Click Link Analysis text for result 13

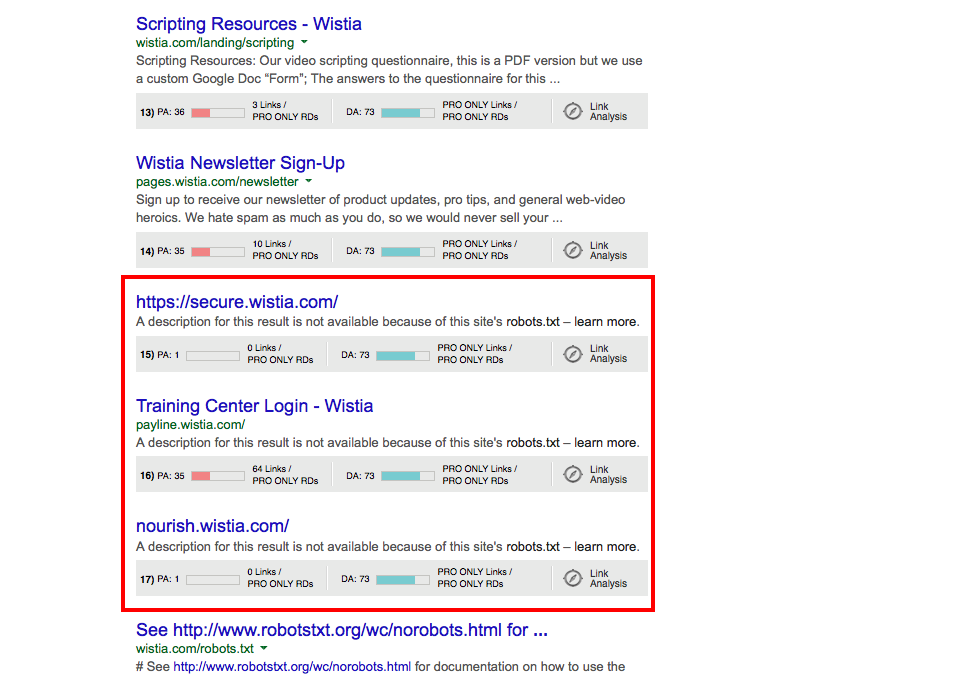608,111
